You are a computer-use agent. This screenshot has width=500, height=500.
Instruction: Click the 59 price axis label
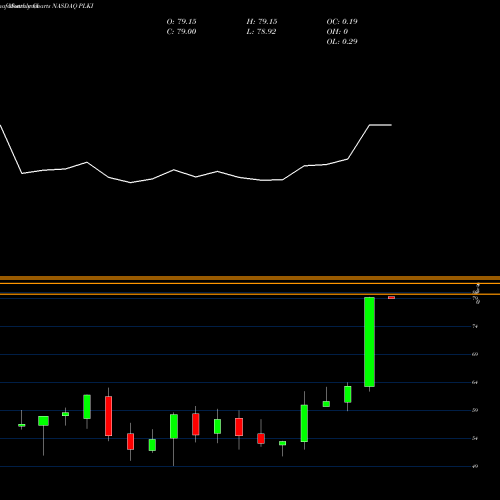pos(475,410)
